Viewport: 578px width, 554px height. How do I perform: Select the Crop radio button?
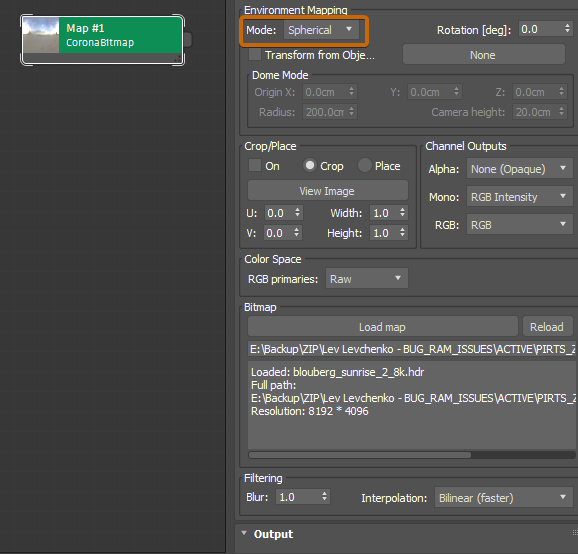(310, 165)
